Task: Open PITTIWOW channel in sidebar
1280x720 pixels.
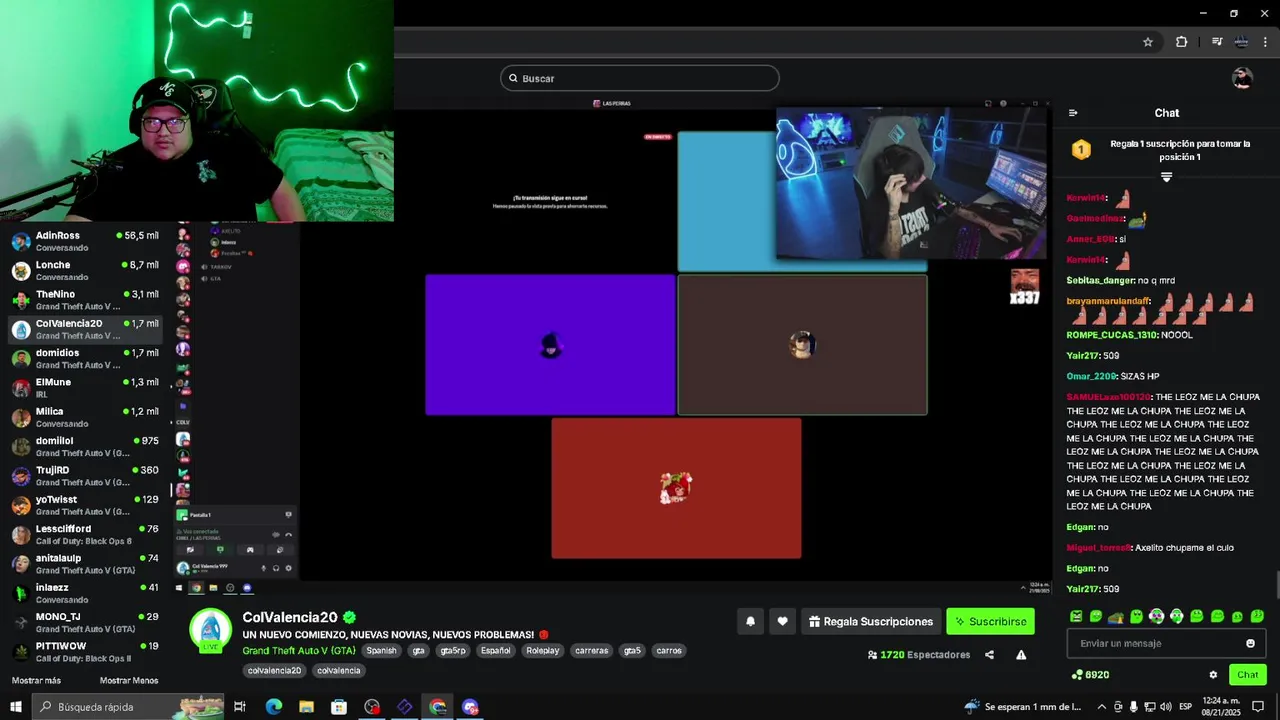Action: click(85, 652)
